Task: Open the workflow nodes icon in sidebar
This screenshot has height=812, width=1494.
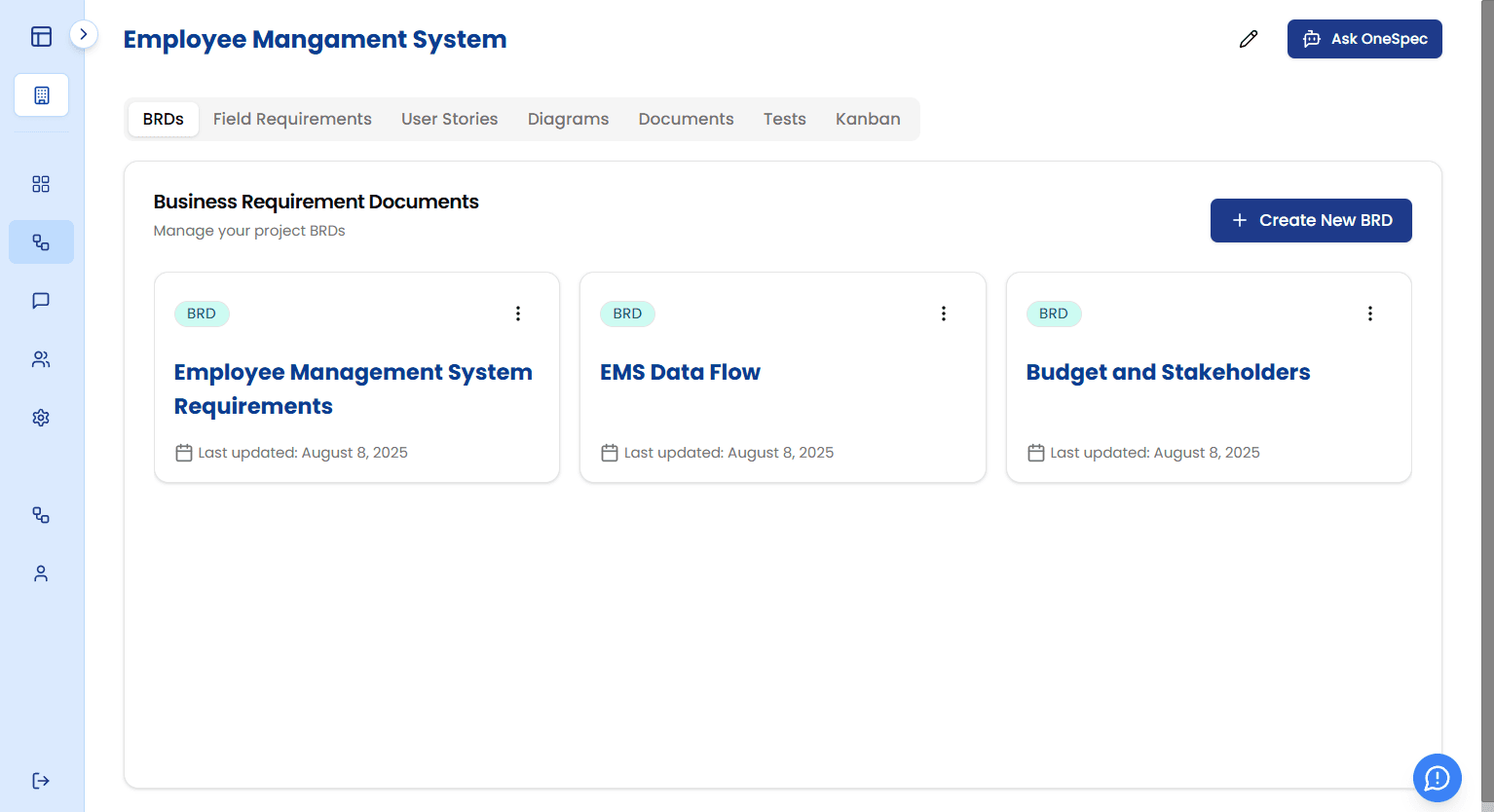Action: click(x=41, y=241)
